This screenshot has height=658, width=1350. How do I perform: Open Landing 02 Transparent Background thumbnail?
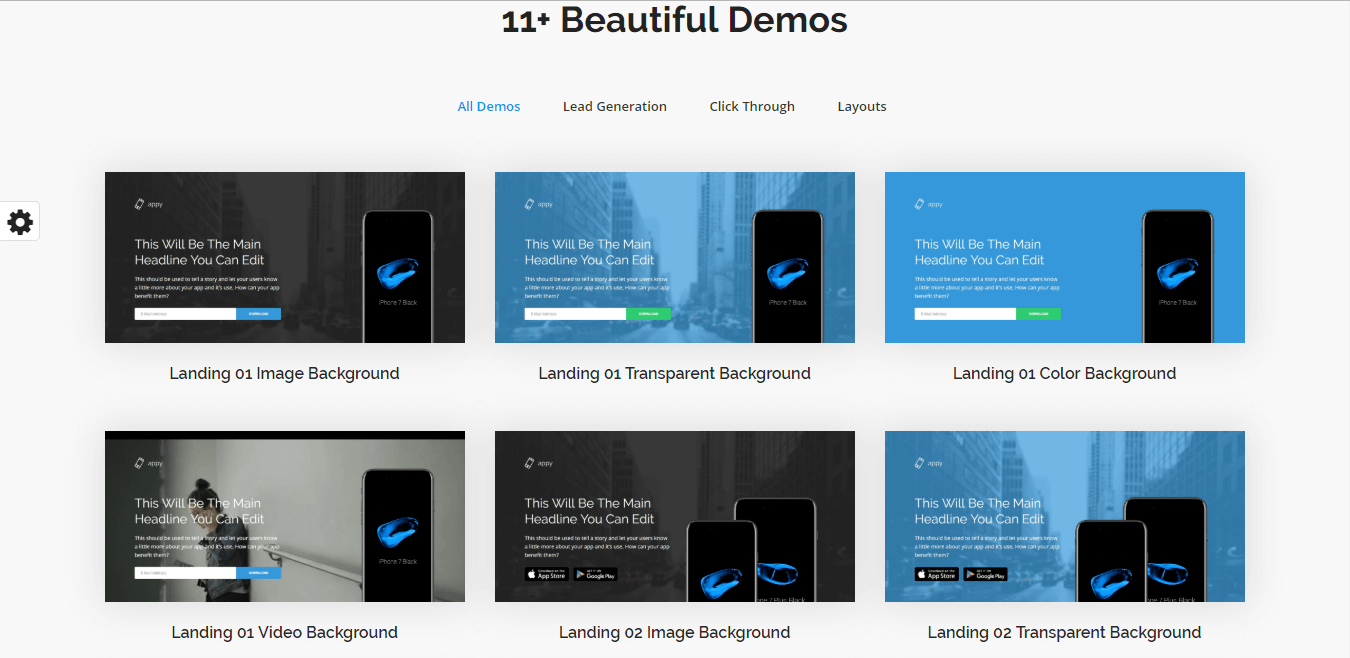click(x=1064, y=516)
